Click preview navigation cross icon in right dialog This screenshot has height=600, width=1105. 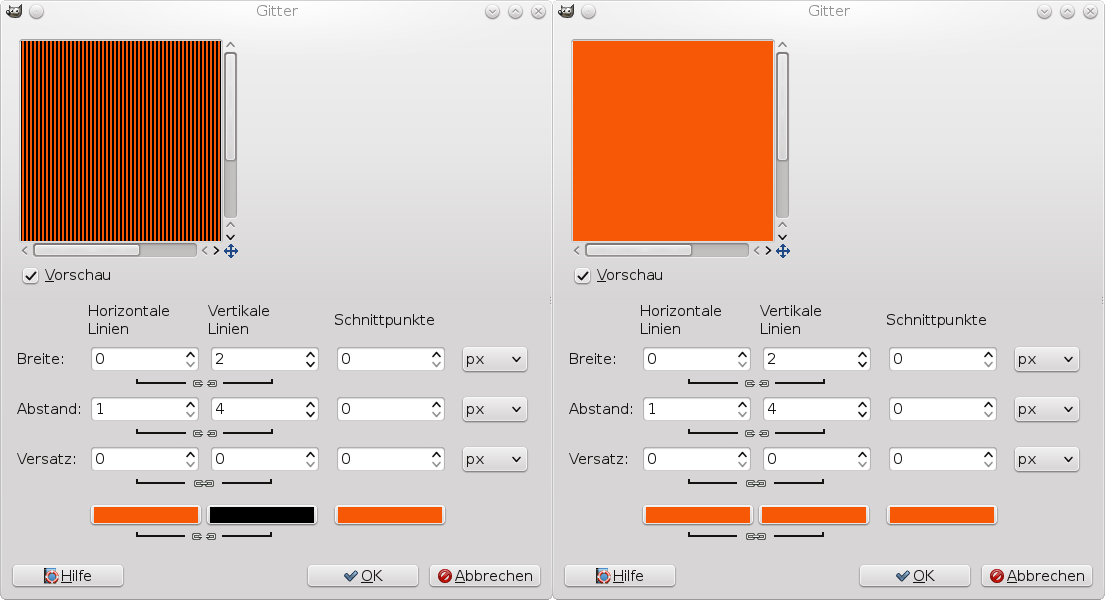pyautogui.click(x=782, y=251)
